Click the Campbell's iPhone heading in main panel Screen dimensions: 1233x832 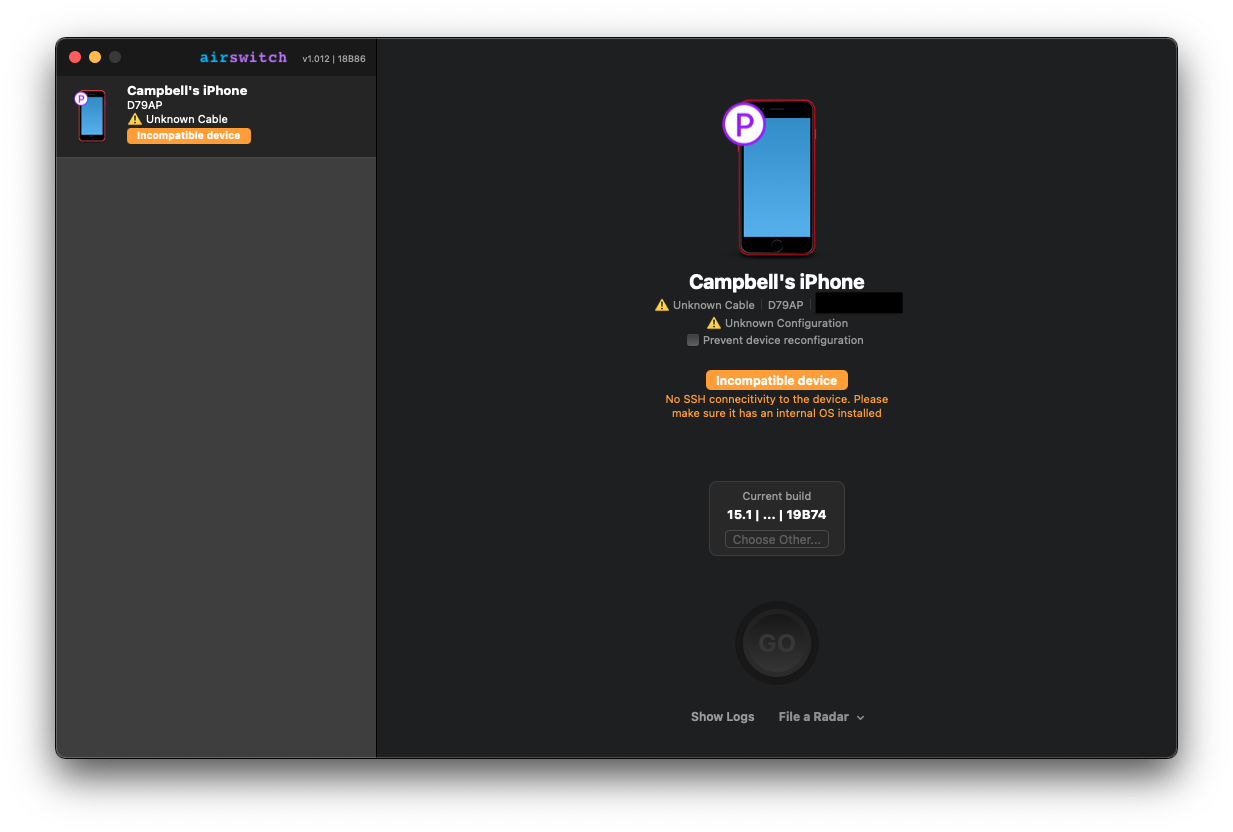tap(777, 282)
